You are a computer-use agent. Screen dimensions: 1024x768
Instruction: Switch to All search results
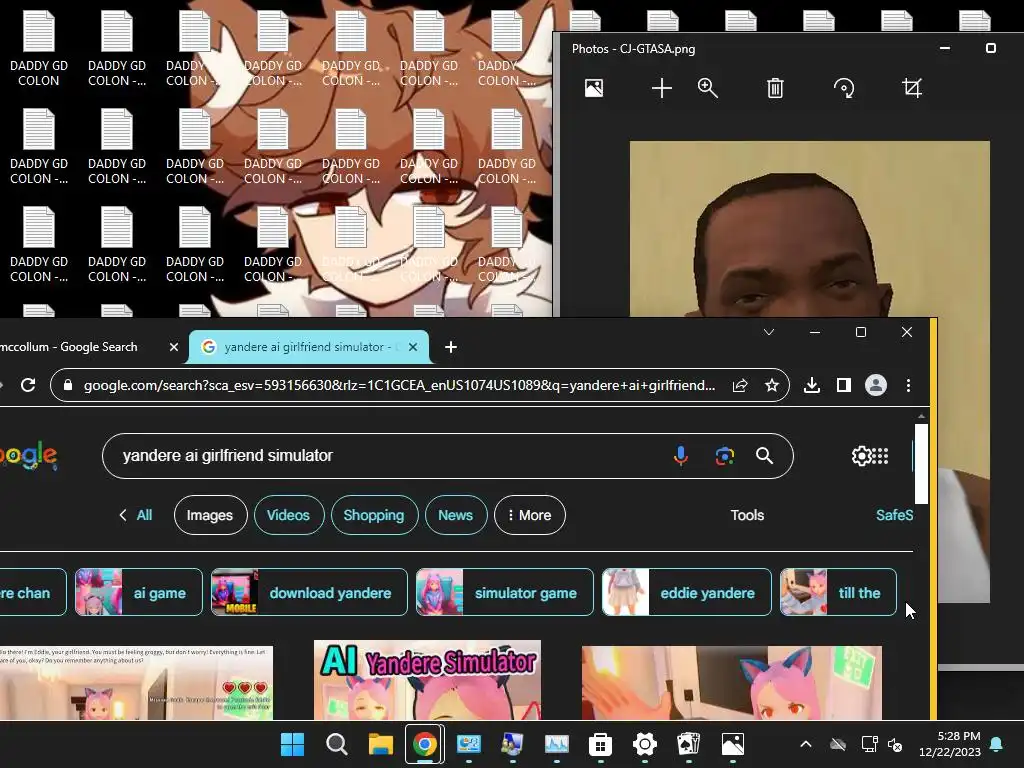point(144,515)
